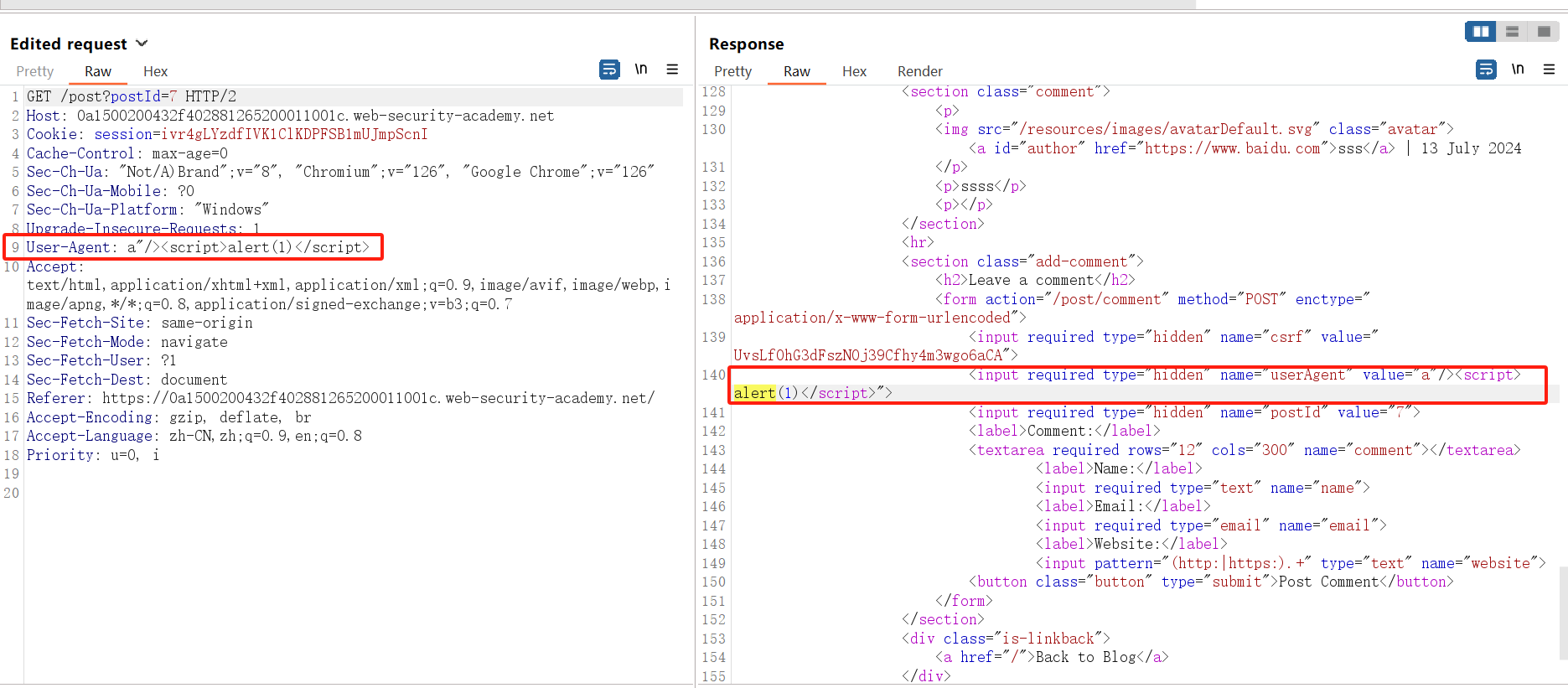Click the Cookie session header line
The width and height of the screenshot is (1568, 688).
pos(227,134)
